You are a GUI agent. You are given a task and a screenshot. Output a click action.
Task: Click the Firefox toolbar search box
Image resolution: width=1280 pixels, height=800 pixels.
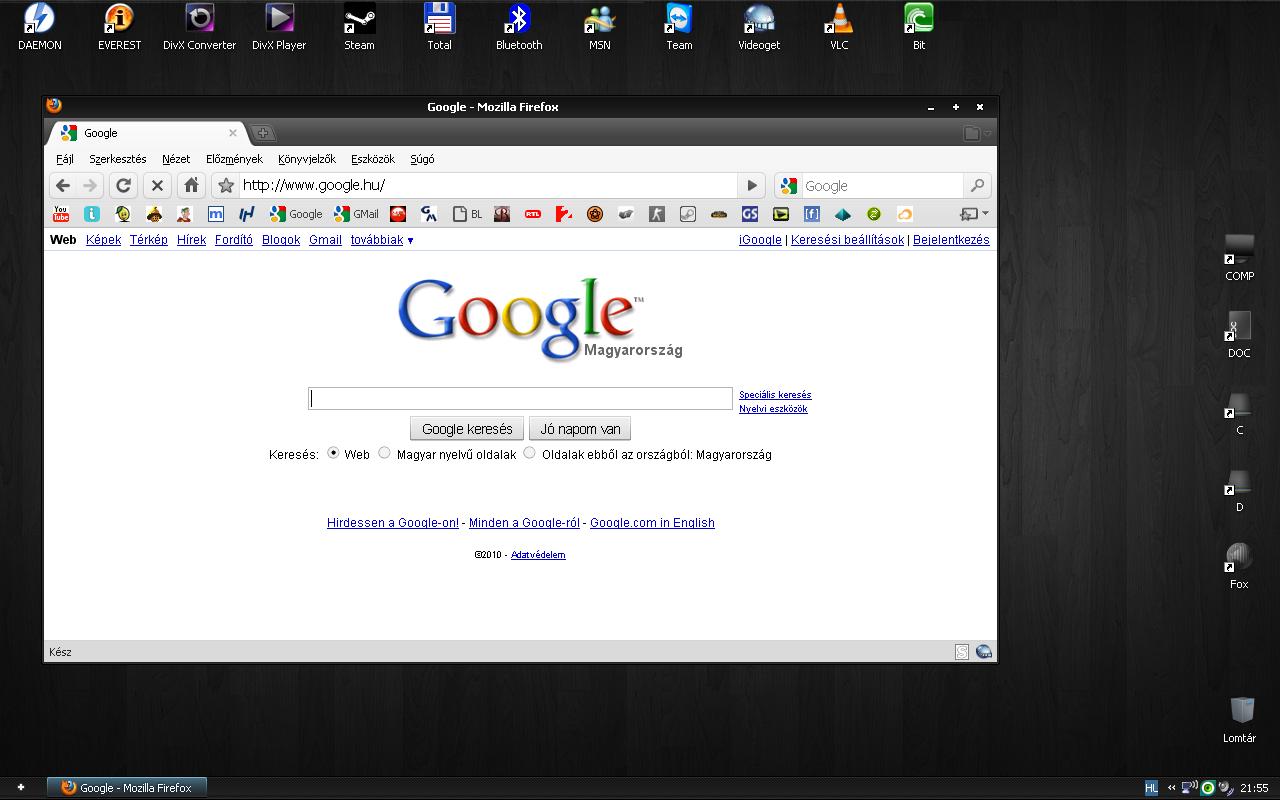coord(883,186)
